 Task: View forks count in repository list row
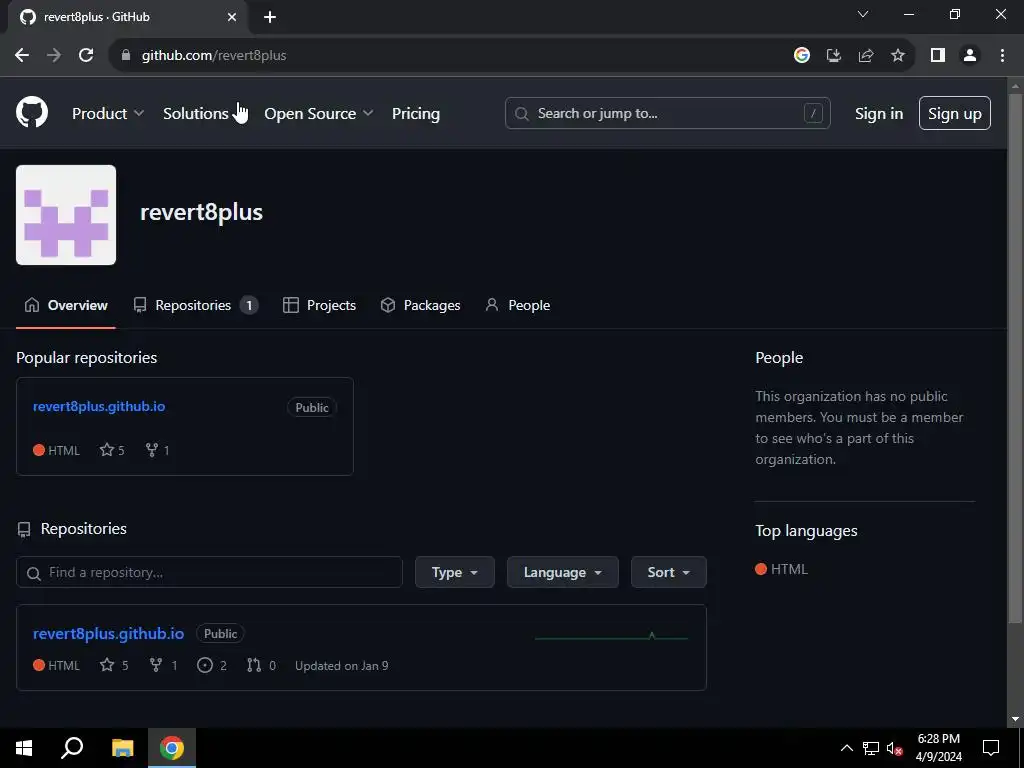click(x=163, y=665)
